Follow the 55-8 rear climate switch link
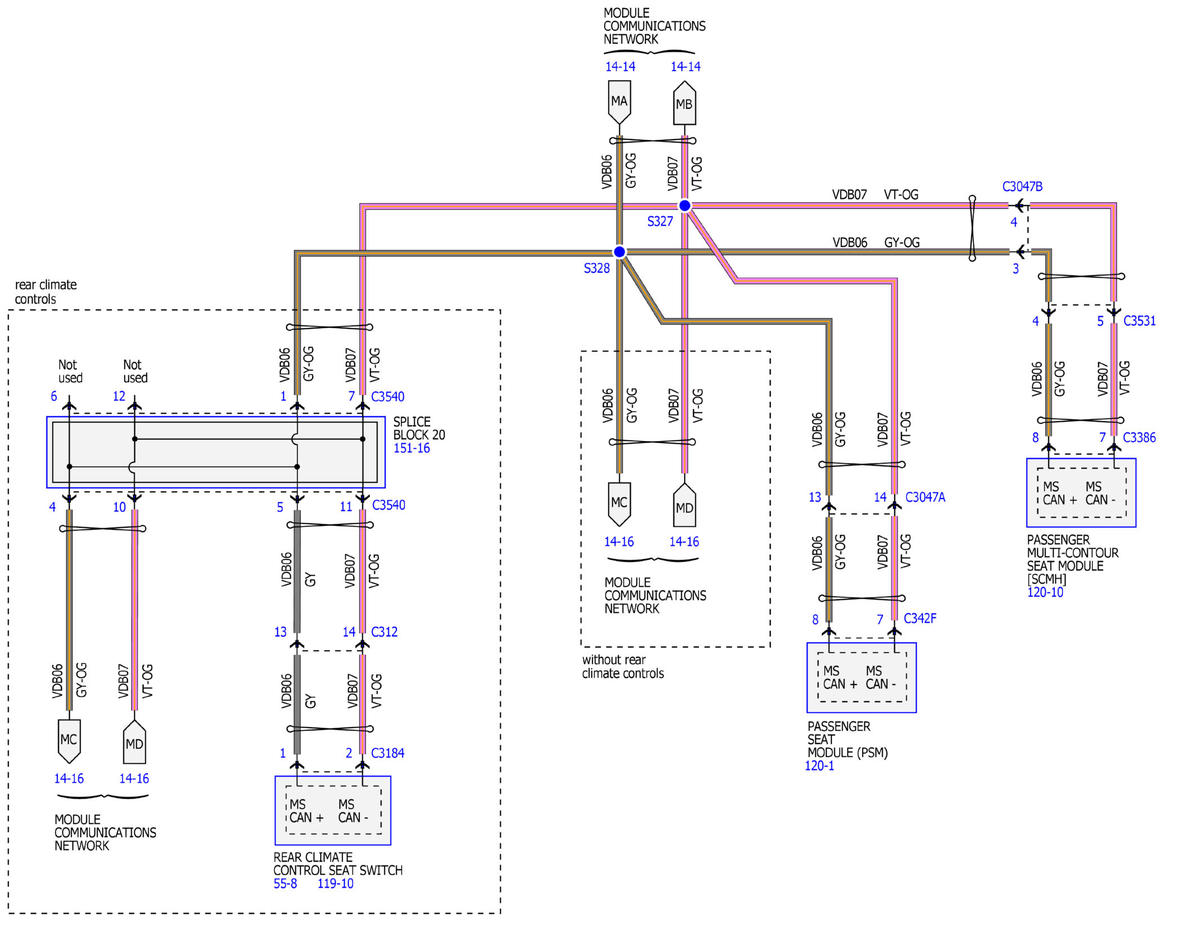 pyautogui.click(x=285, y=884)
